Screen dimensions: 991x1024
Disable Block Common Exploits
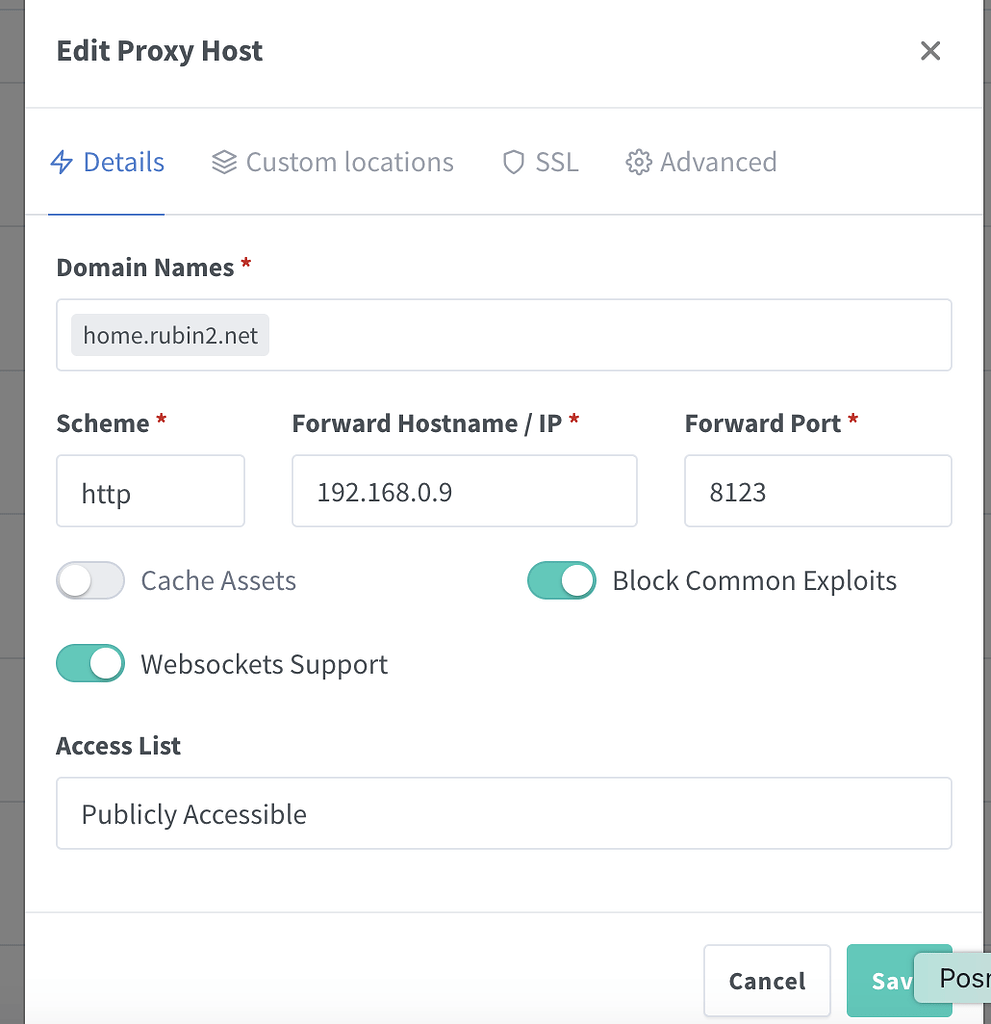click(x=561, y=580)
